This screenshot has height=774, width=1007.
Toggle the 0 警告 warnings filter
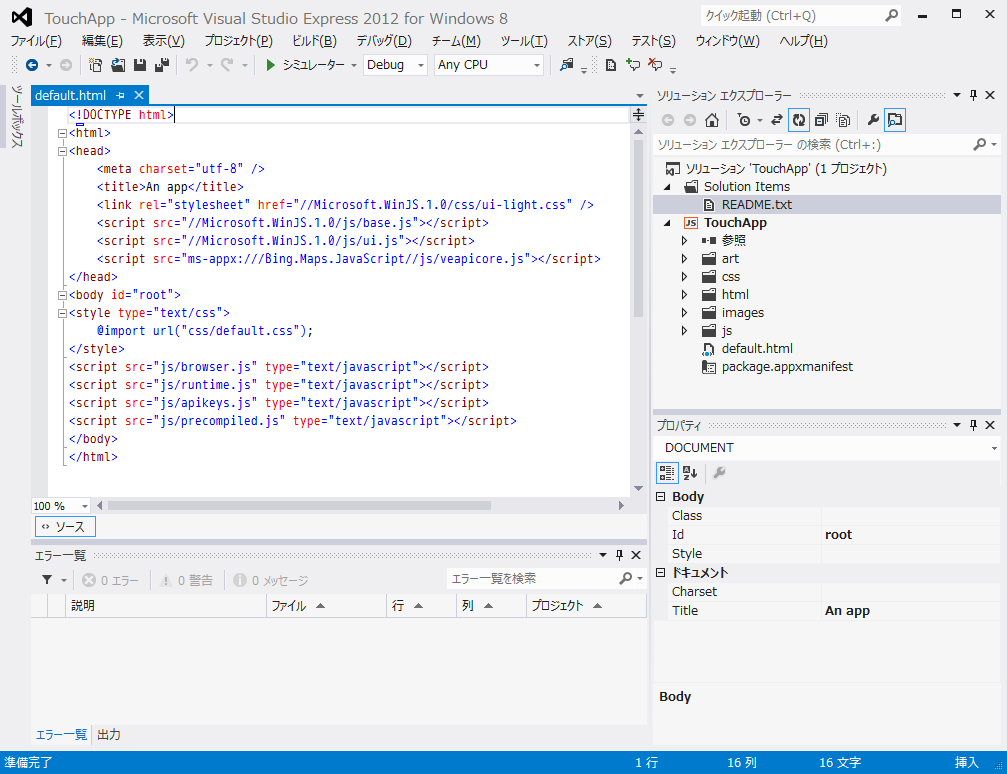pyautogui.click(x=186, y=580)
